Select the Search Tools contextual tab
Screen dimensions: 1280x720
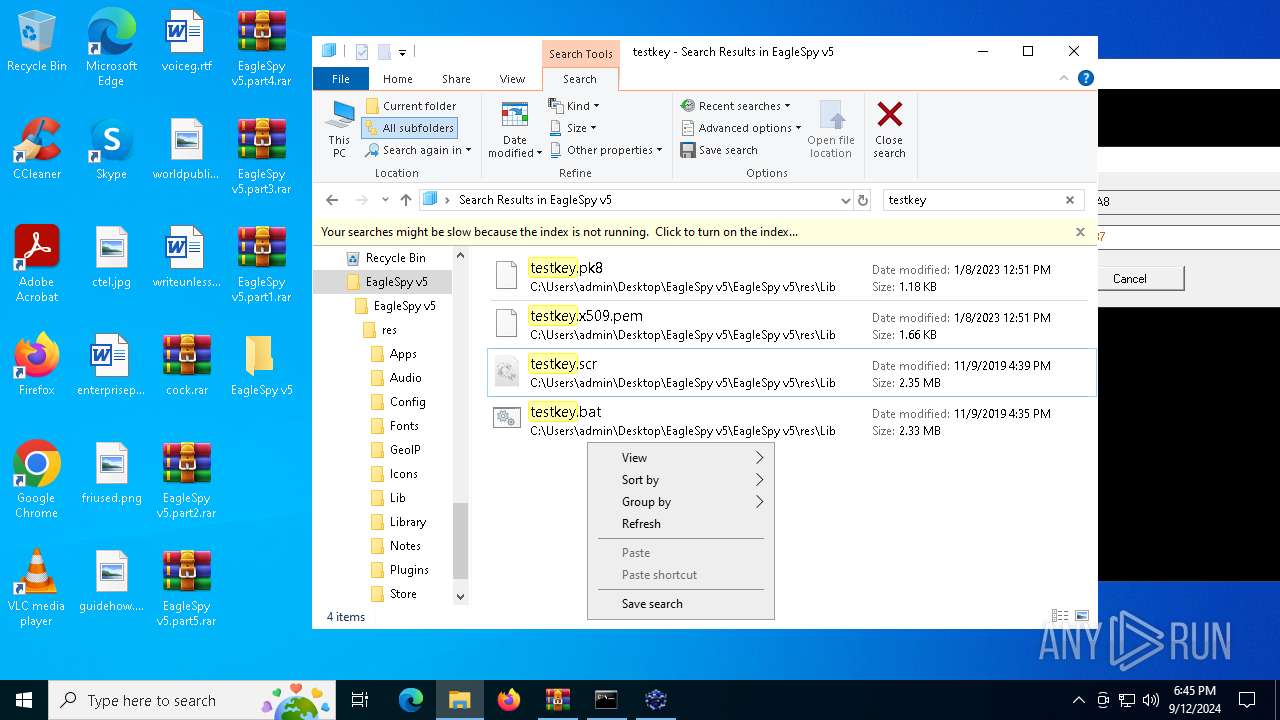tap(580, 54)
